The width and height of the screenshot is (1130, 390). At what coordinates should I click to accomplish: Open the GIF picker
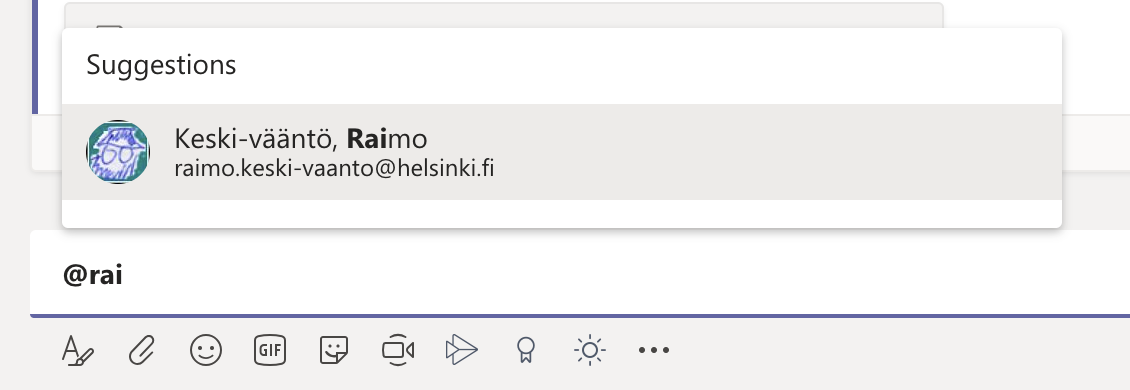[x=270, y=350]
